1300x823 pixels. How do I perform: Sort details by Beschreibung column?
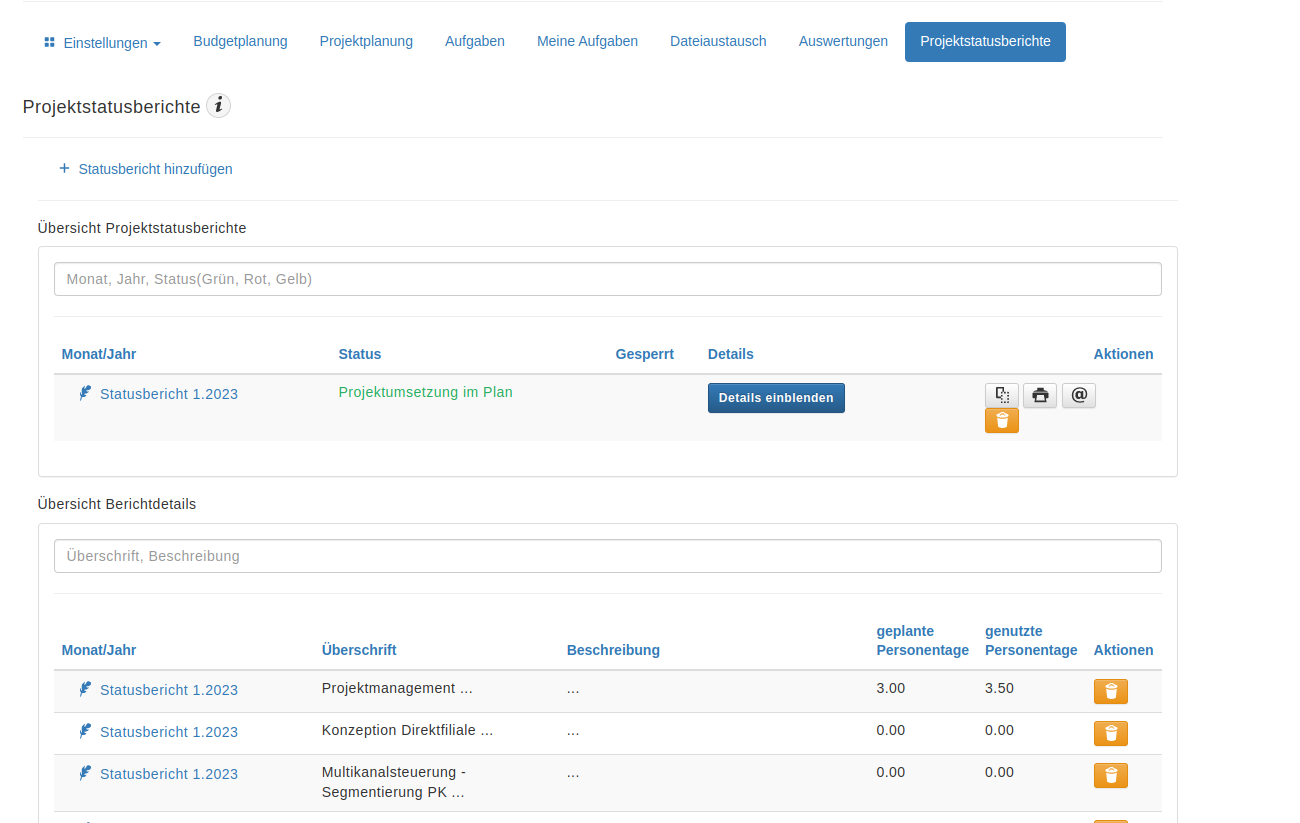tap(613, 650)
